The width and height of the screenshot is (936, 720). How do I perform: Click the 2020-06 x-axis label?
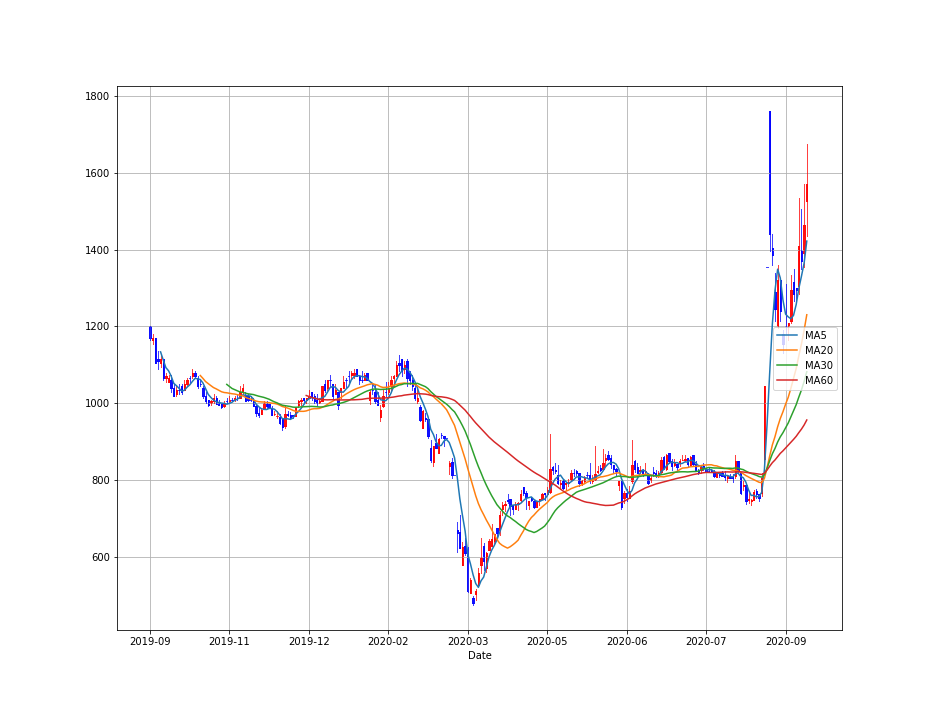627,642
